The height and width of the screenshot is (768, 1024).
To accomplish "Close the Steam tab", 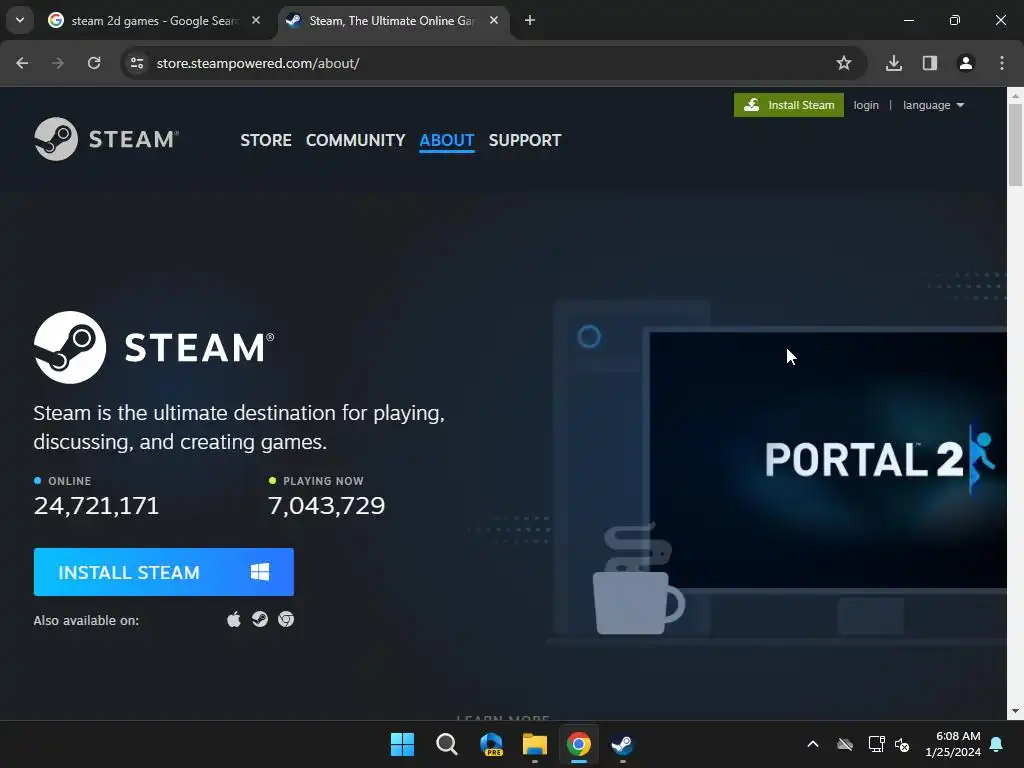I will point(494,20).
